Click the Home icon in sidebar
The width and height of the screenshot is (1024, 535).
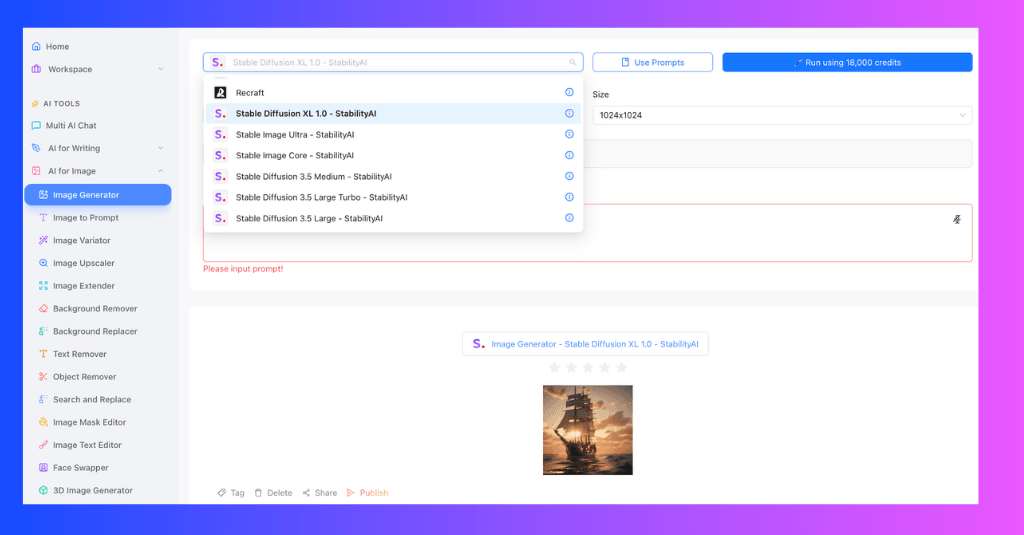click(x=36, y=46)
